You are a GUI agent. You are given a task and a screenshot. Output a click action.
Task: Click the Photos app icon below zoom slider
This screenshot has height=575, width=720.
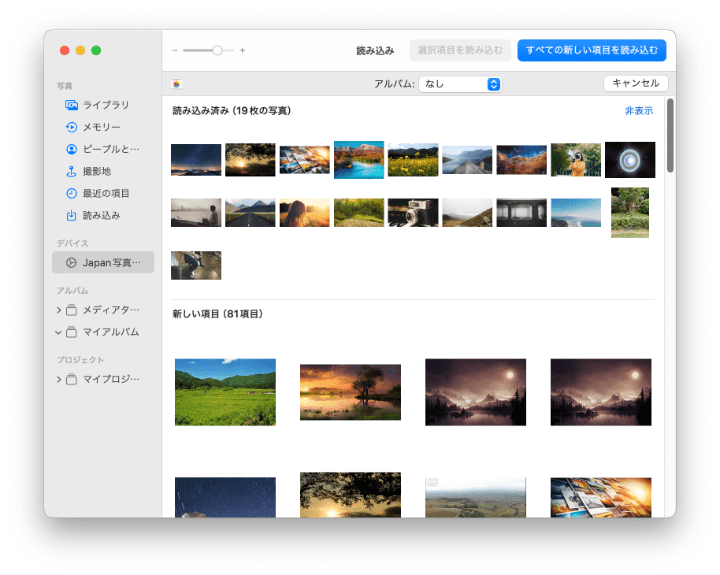click(x=177, y=85)
